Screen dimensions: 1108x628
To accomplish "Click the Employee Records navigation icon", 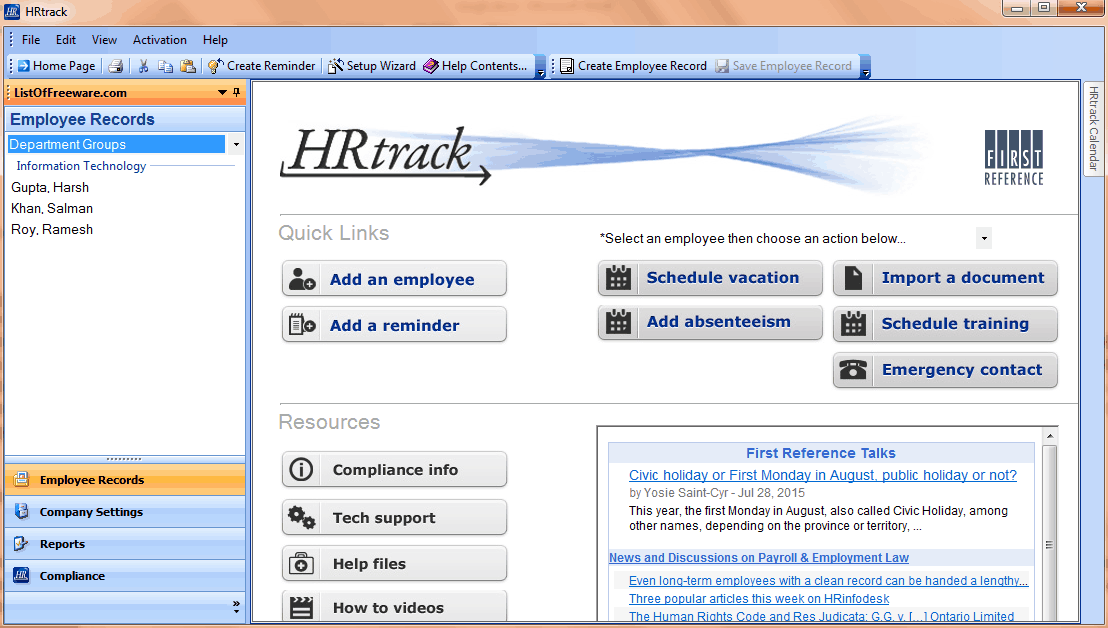I will tap(22, 480).
